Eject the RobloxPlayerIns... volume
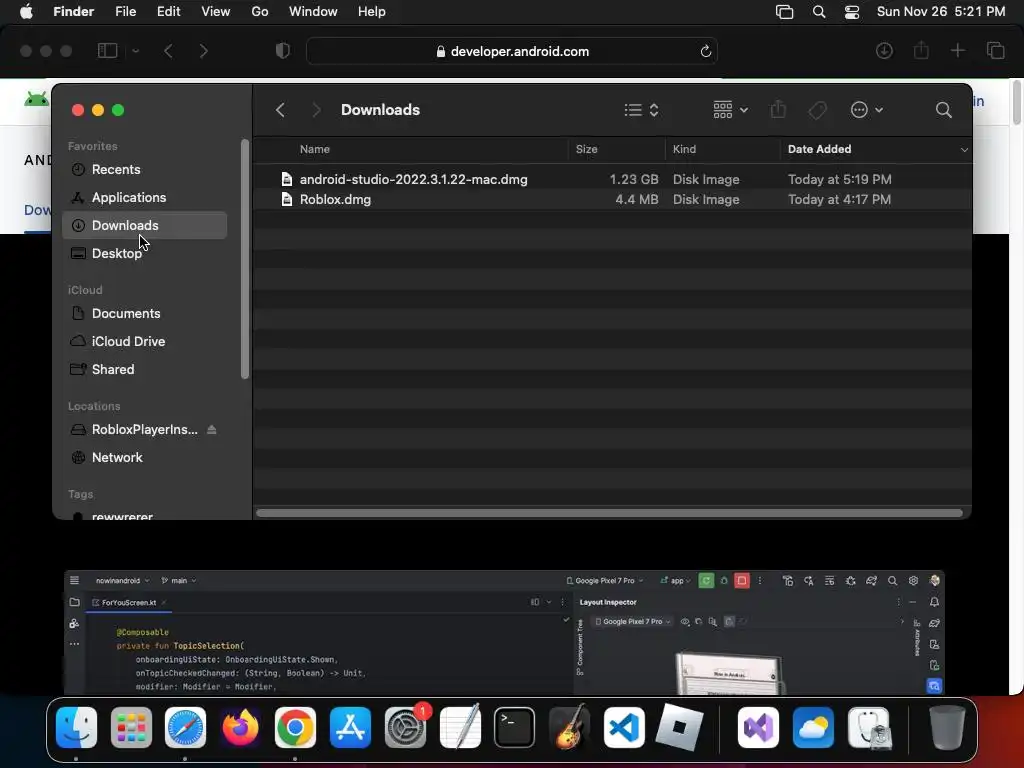This screenshot has width=1024, height=768. 212,430
